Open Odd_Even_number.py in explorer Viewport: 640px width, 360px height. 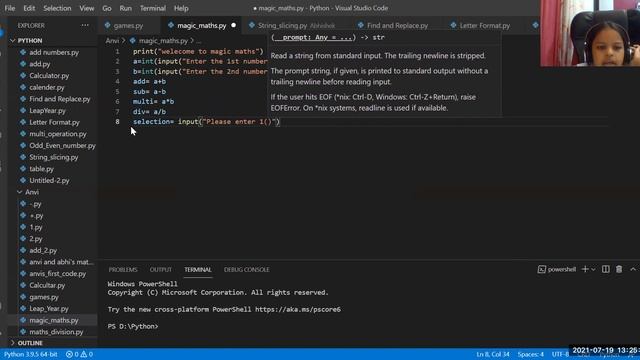click(62, 145)
